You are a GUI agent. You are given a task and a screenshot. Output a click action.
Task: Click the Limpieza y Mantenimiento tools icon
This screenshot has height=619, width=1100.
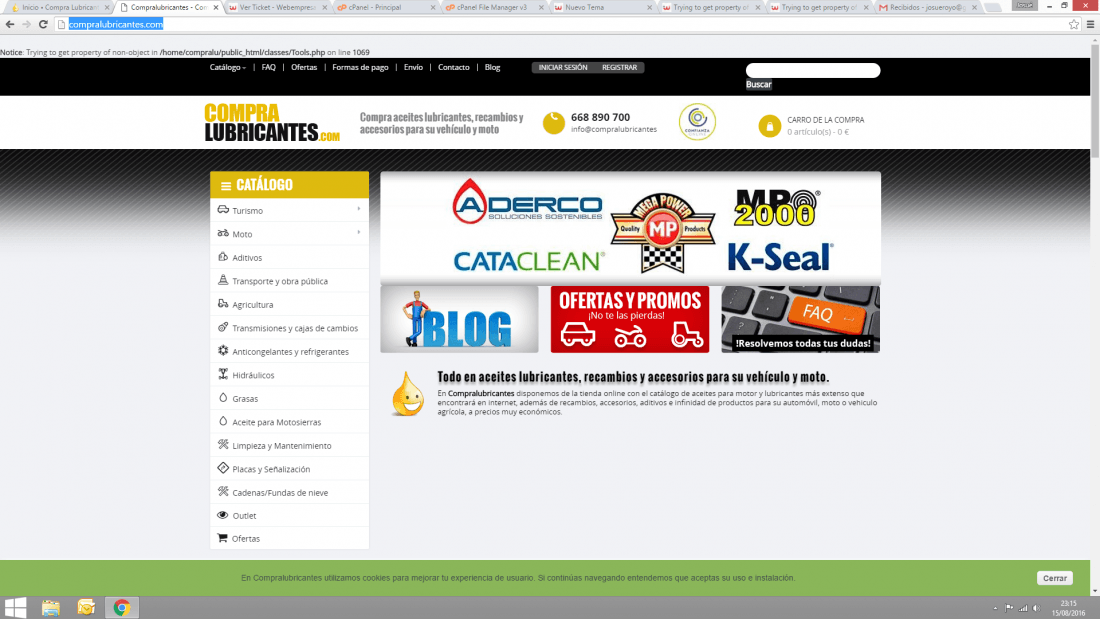coord(223,444)
